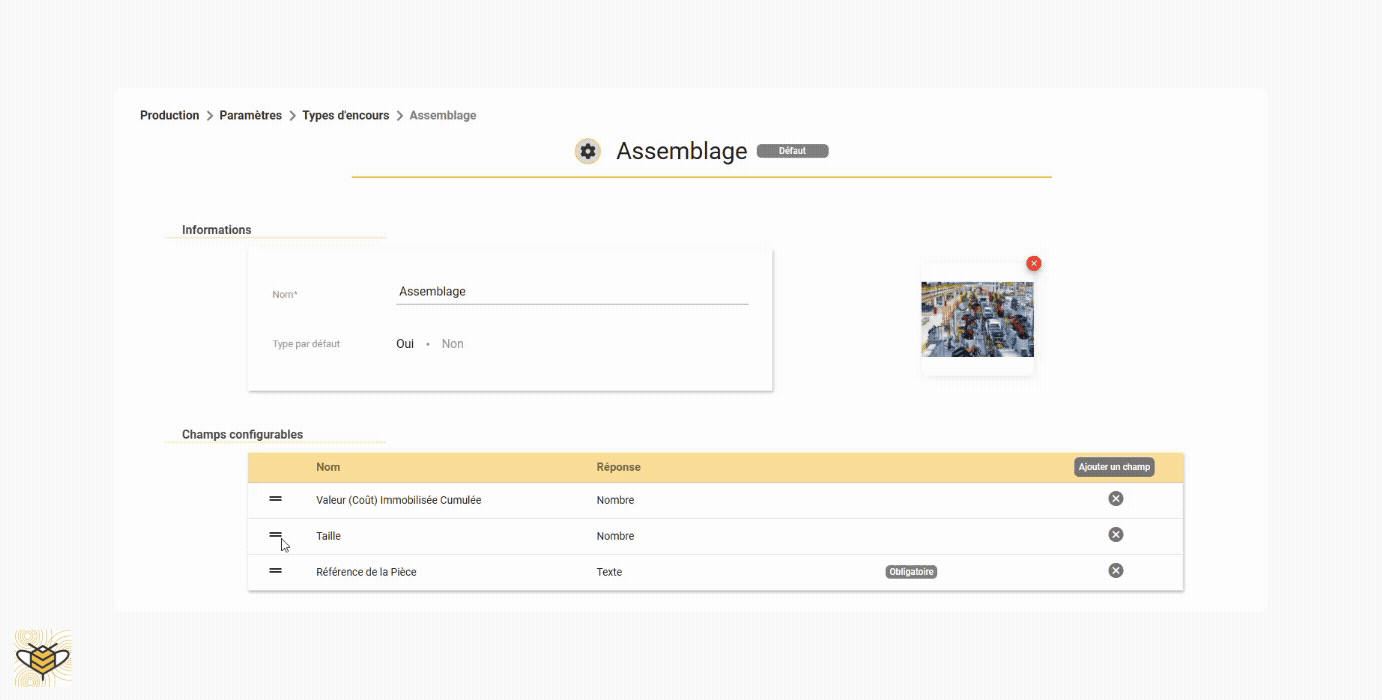Delete the Taille field row
Viewport: 1382px width, 700px height.
[x=1116, y=535]
